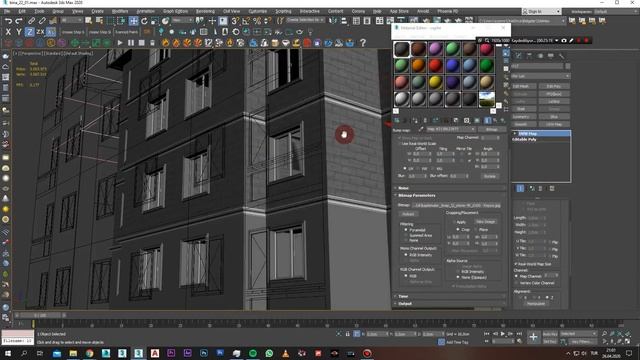Click Go to Start timeline control
The width and height of the screenshot is (640, 360).
(x=487, y=334)
